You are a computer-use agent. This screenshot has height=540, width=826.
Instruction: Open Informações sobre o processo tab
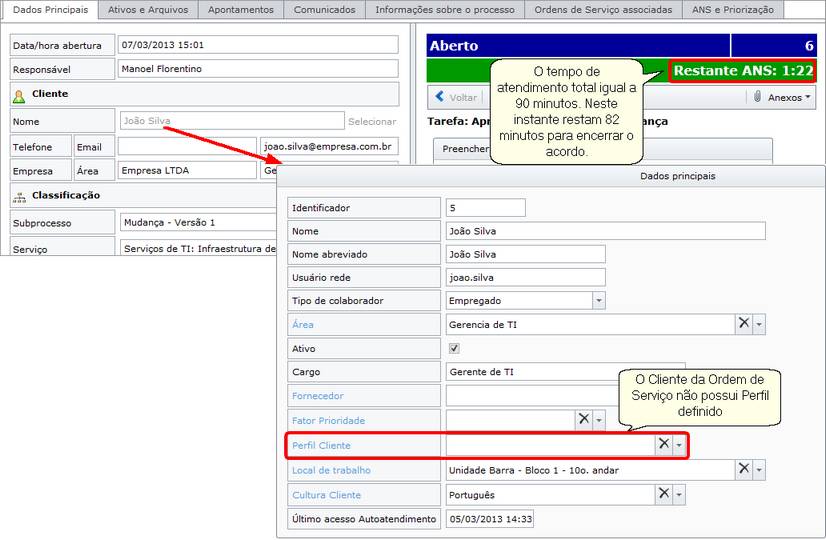[445, 9]
